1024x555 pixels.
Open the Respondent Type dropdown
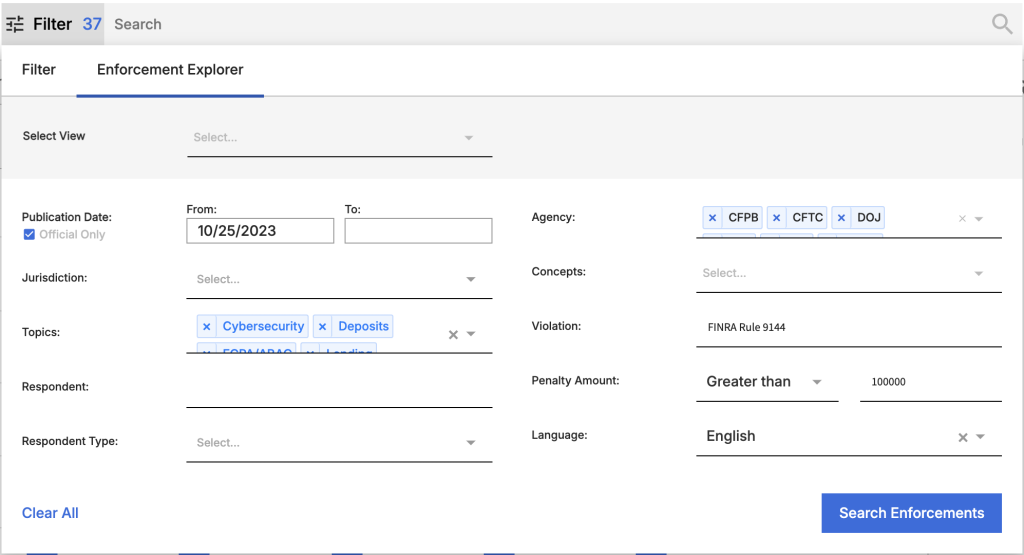(x=470, y=443)
